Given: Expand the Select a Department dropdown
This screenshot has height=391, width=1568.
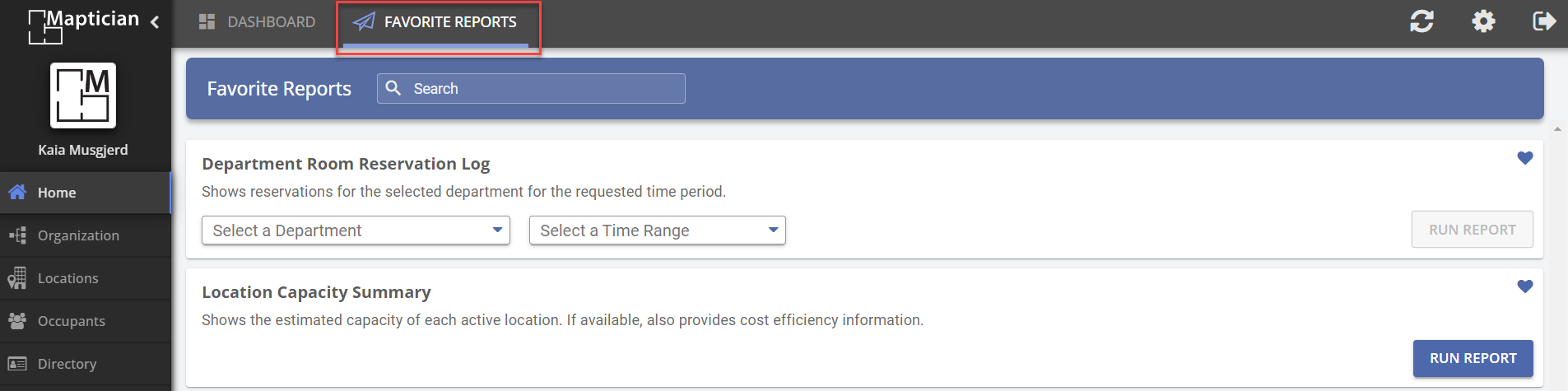Looking at the screenshot, I should (x=356, y=230).
